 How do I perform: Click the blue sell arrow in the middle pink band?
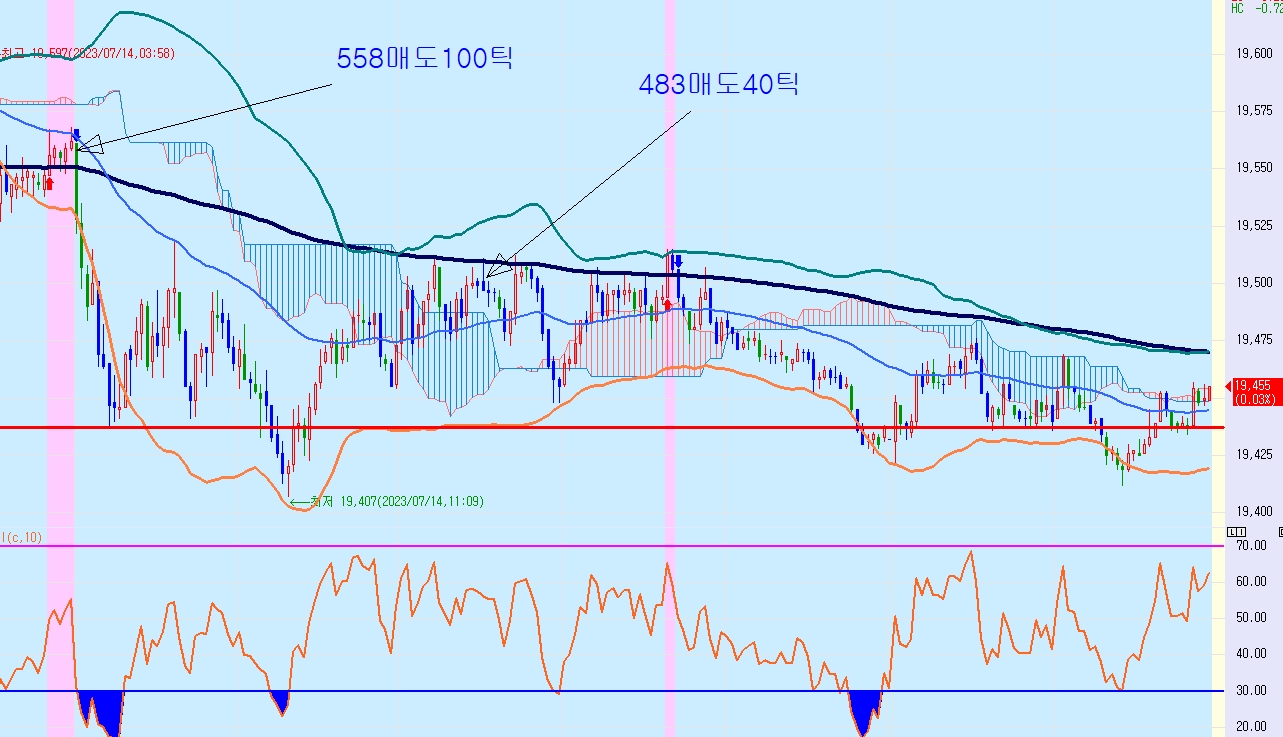677,262
